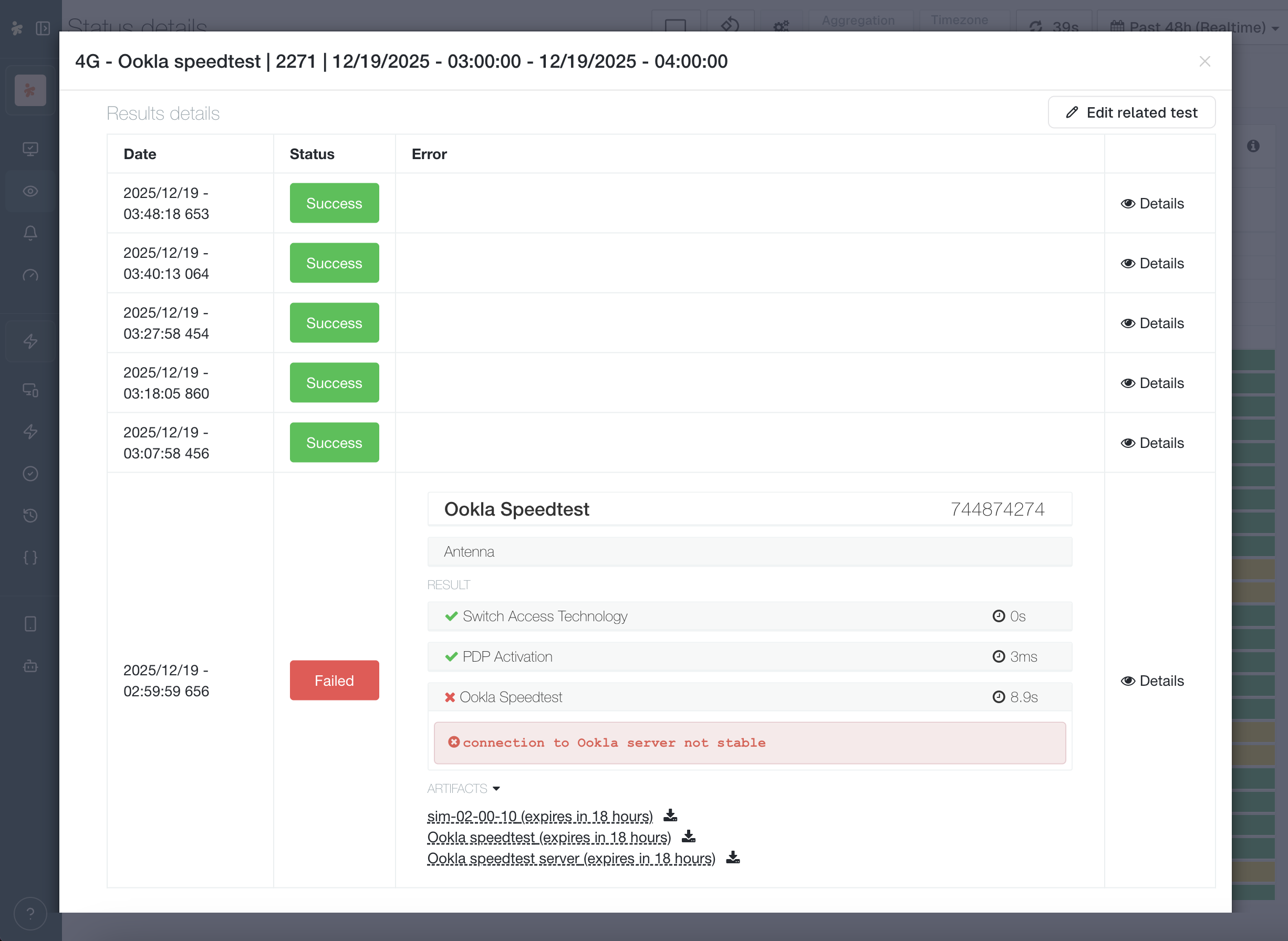Click the help question mark icon
1288x941 pixels.
[30, 914]
